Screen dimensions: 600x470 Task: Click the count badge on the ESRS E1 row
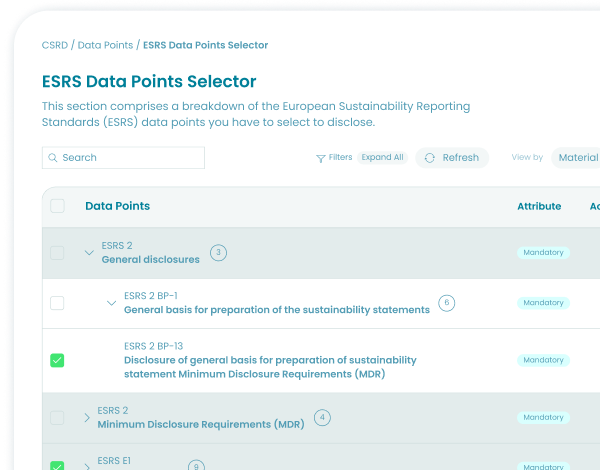(196, 466)
